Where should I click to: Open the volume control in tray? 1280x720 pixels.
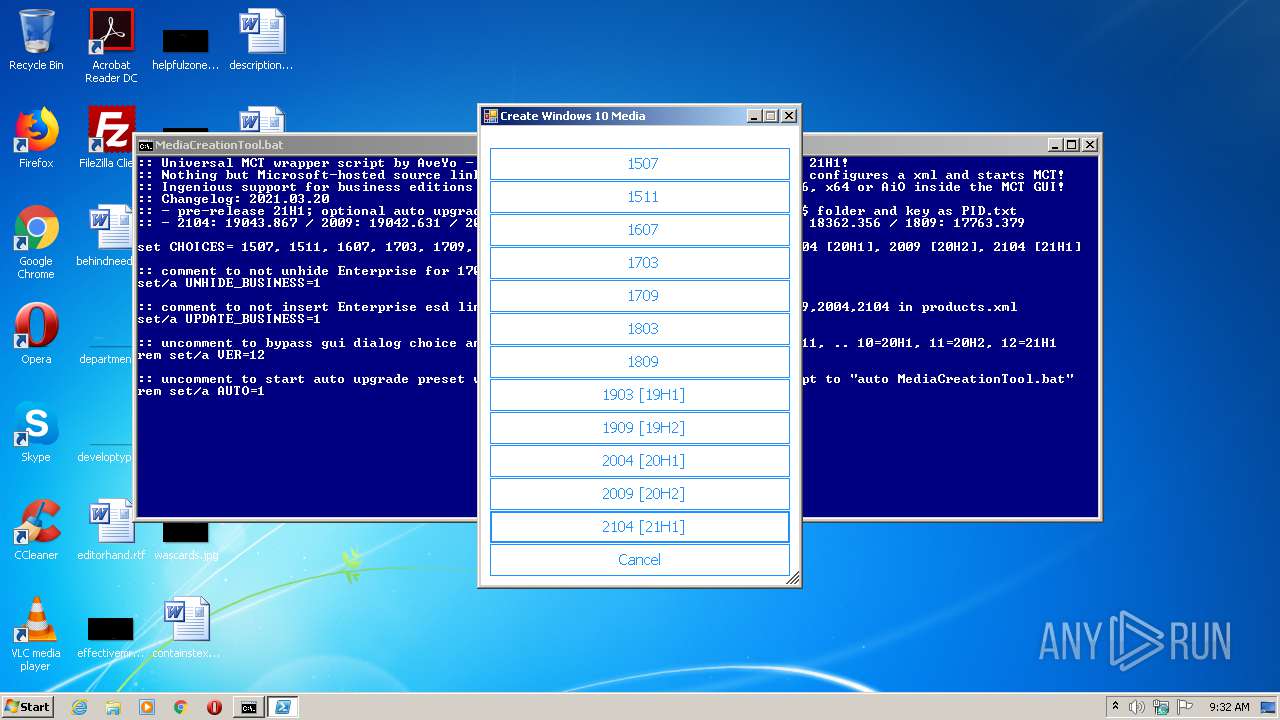(x=1137, y=707)
